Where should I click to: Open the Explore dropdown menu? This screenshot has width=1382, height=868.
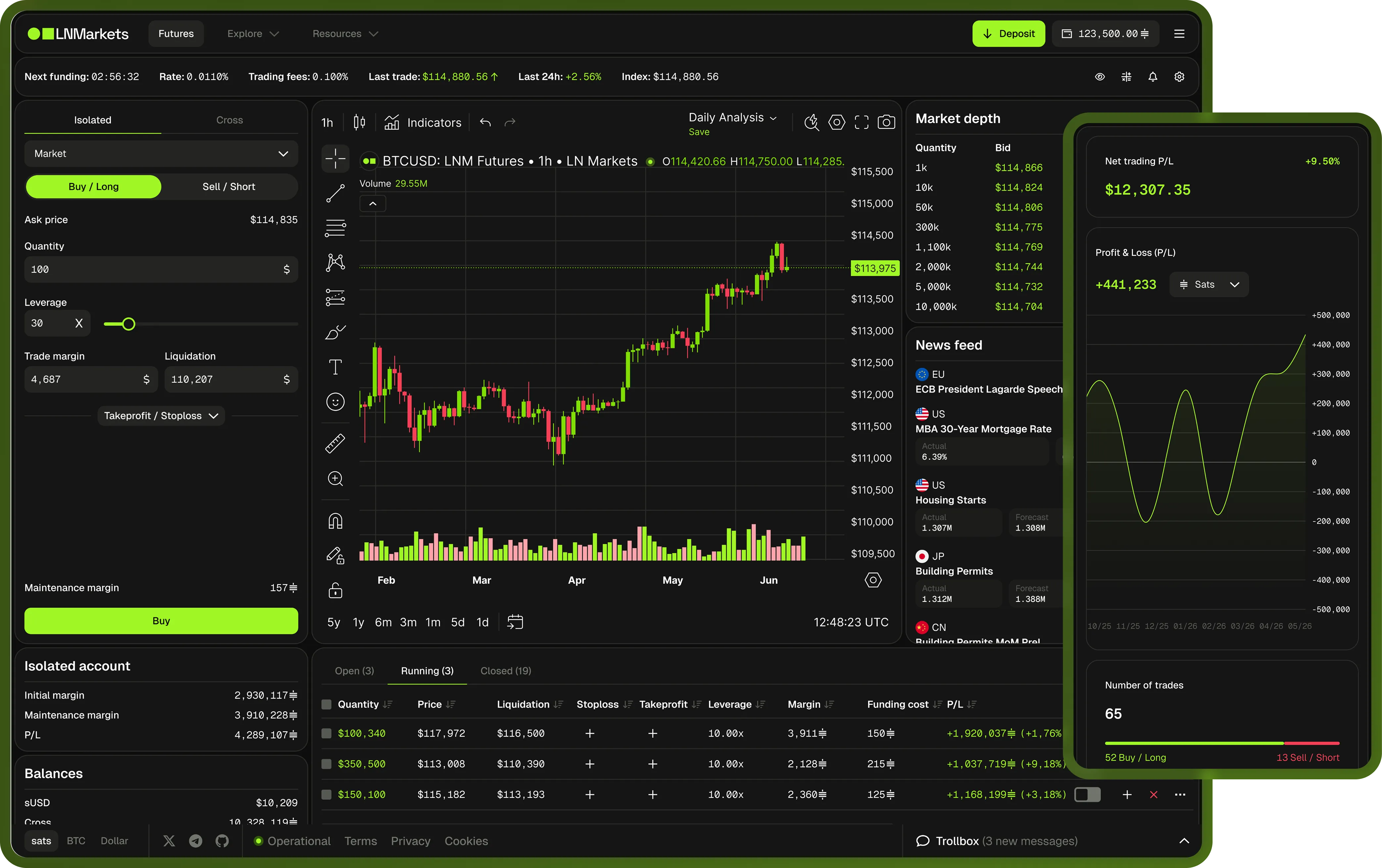[253, 34]
